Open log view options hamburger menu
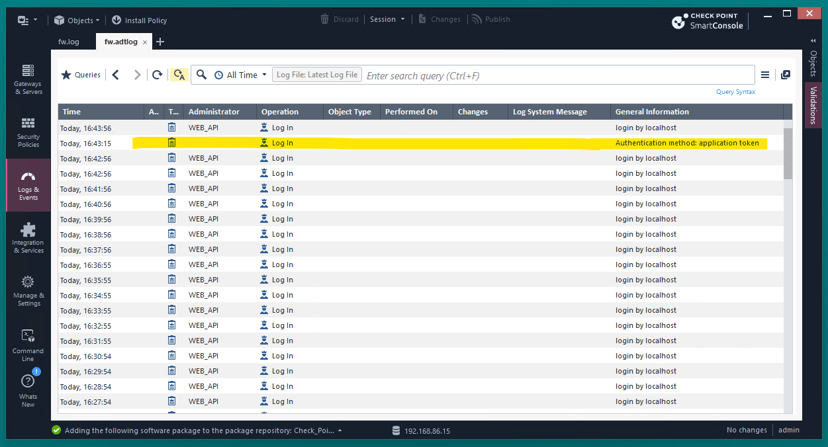 coord(765,75)
